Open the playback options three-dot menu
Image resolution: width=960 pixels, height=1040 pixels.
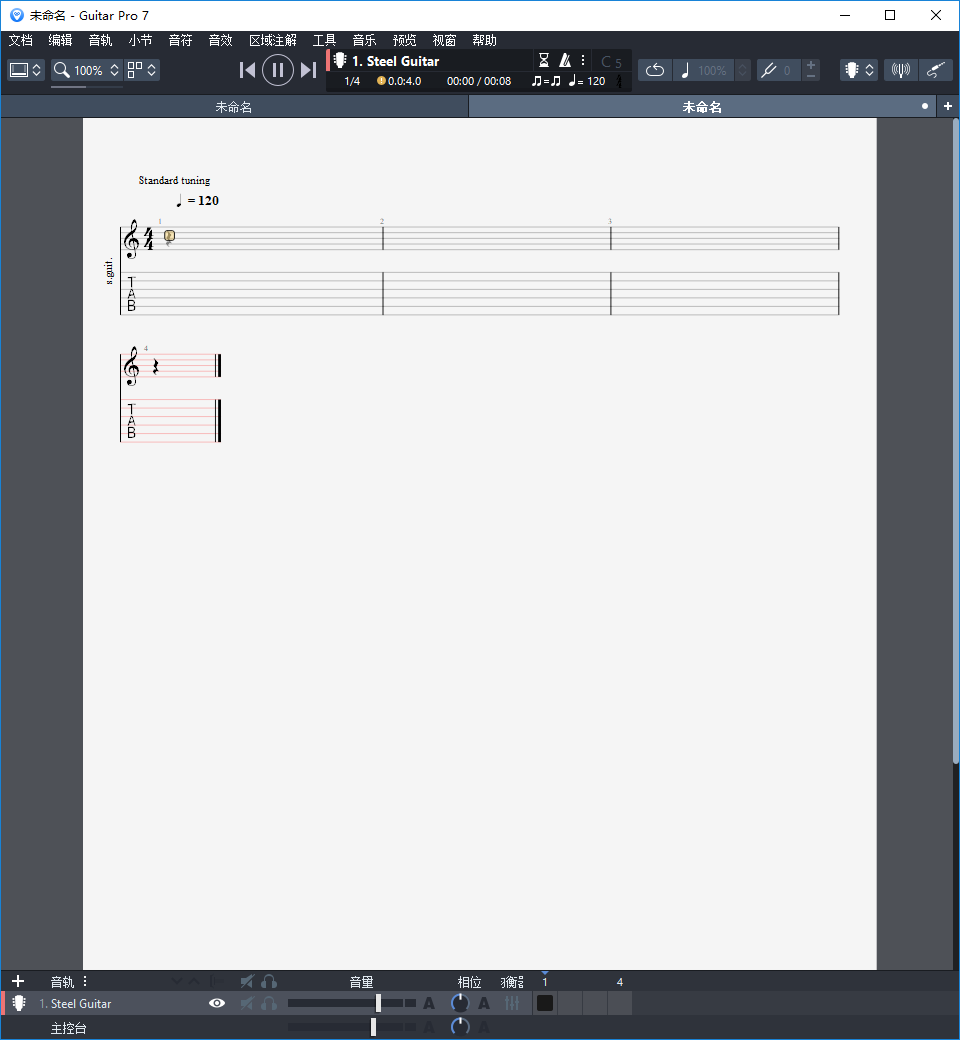(583, 60)
